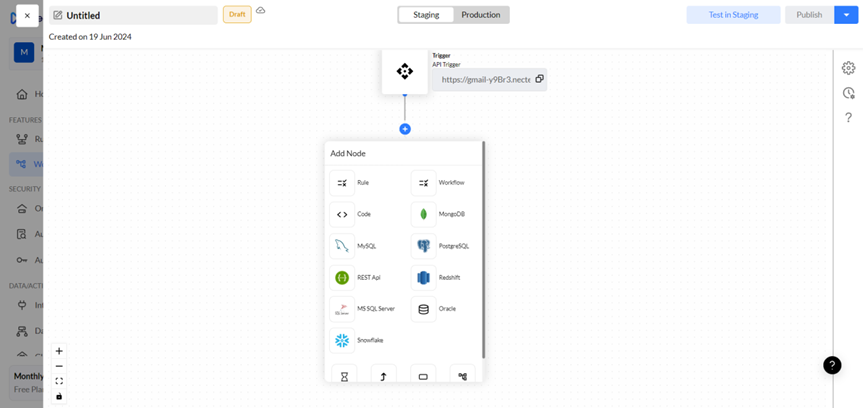Select the curved arrow node icon
Screen dimensions: 863x408
384,374
